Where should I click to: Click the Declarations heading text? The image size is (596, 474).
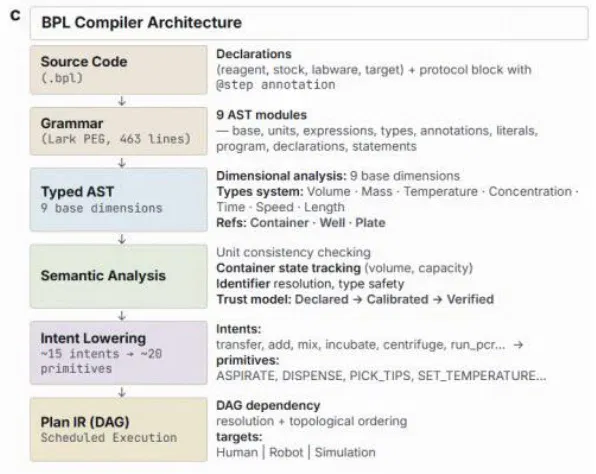click(254, 54)
